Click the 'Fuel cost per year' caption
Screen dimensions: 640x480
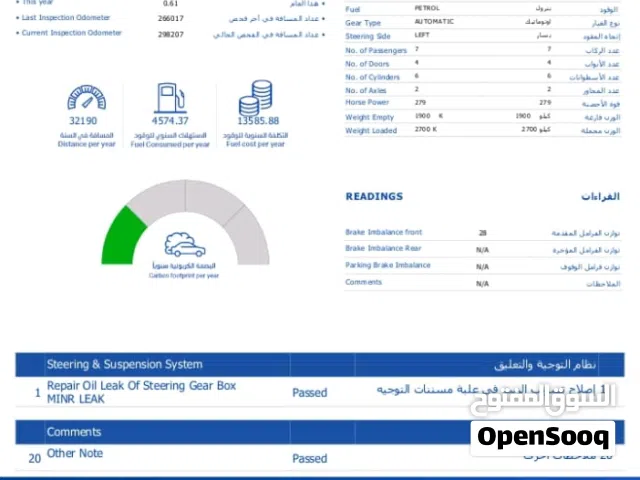click(256, 144)
